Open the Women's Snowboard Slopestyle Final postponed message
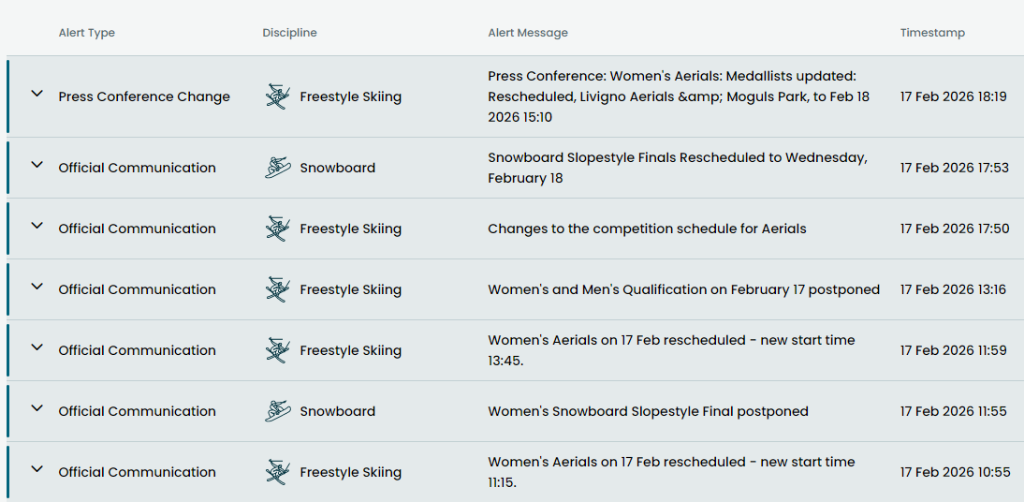This screenshot has height=502, width=1024. point(648,411)
